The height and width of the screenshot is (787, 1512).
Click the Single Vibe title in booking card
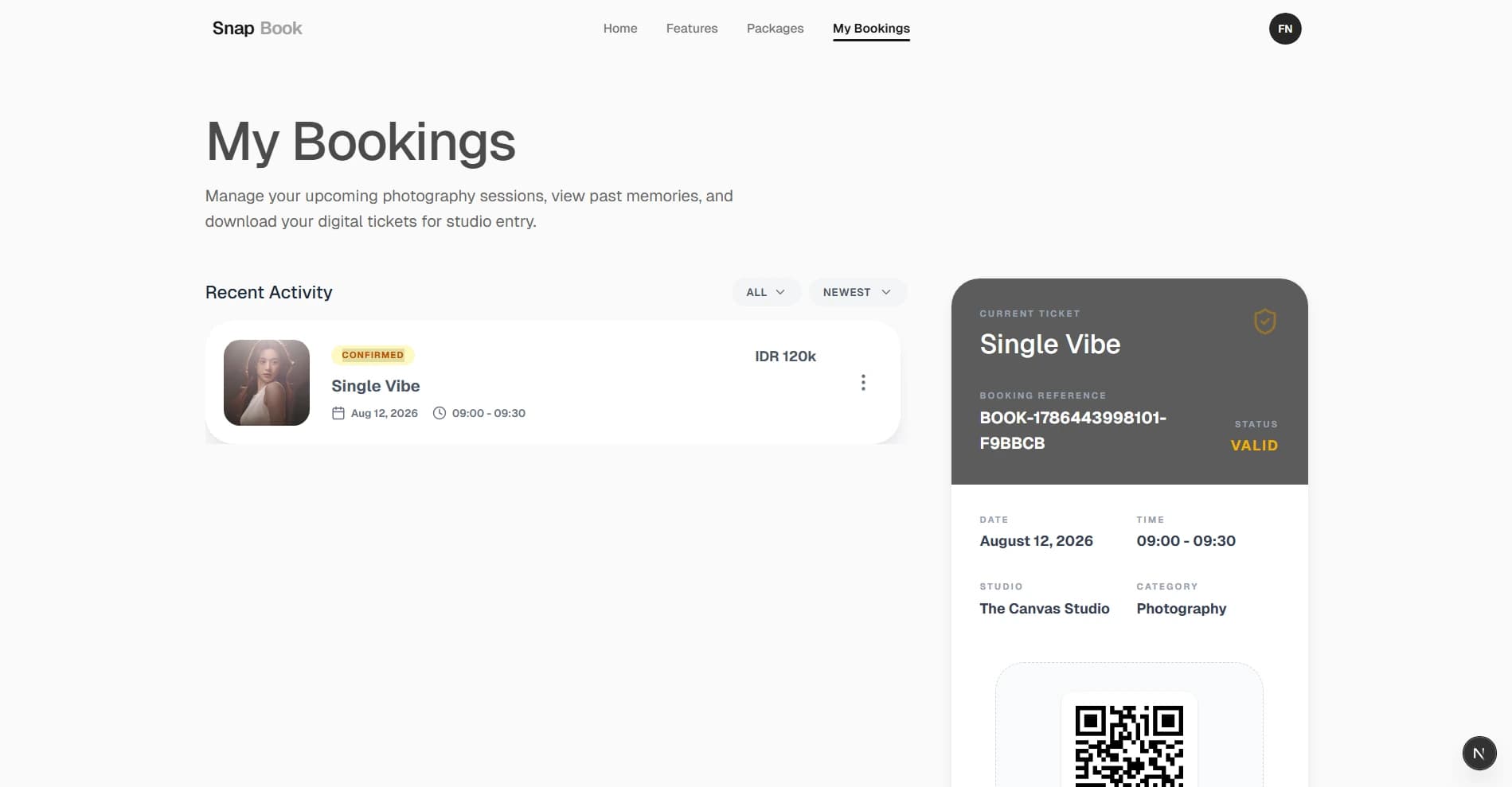(376, 386)
